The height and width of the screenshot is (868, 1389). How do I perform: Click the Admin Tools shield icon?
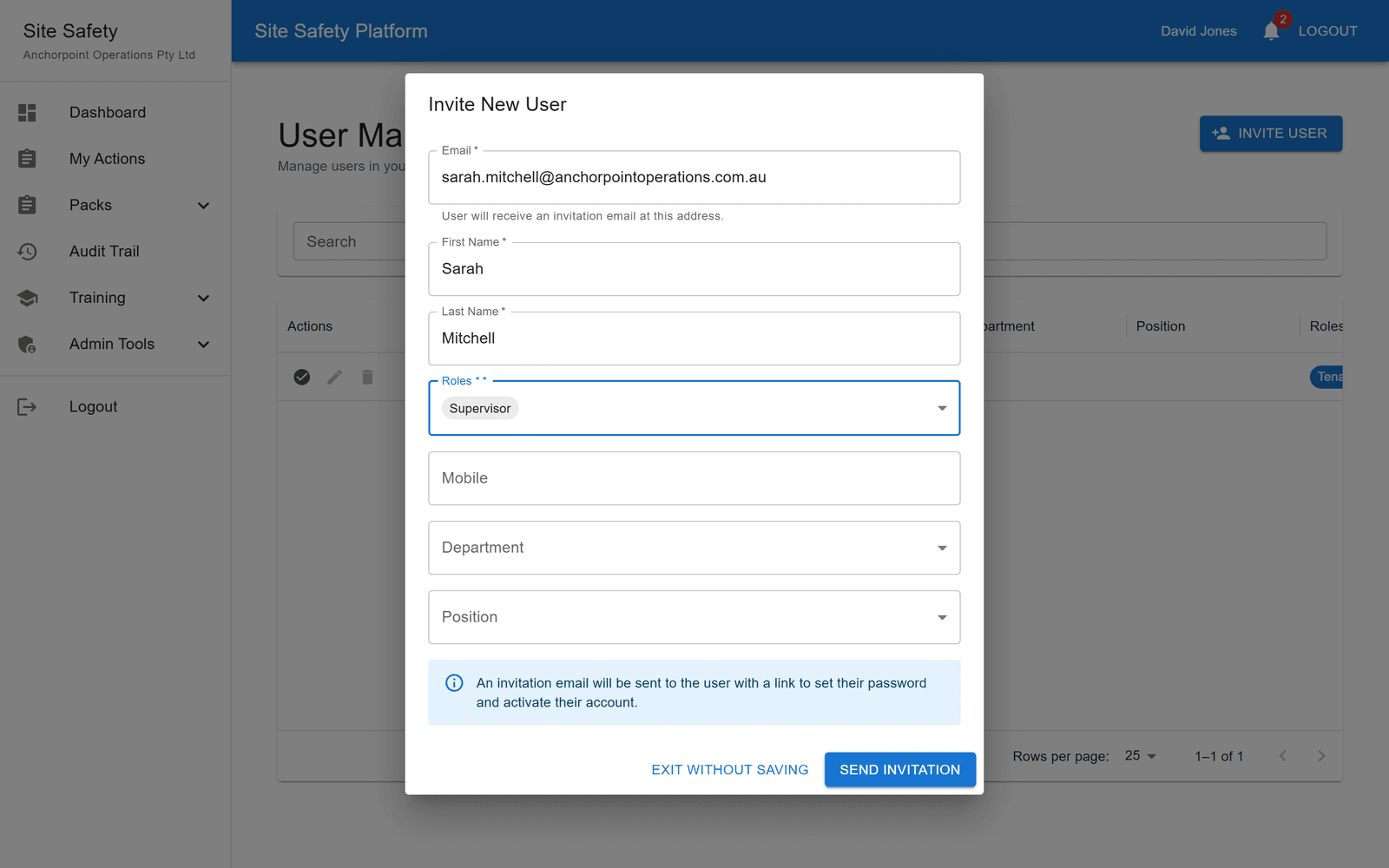[x=27, y=345]
